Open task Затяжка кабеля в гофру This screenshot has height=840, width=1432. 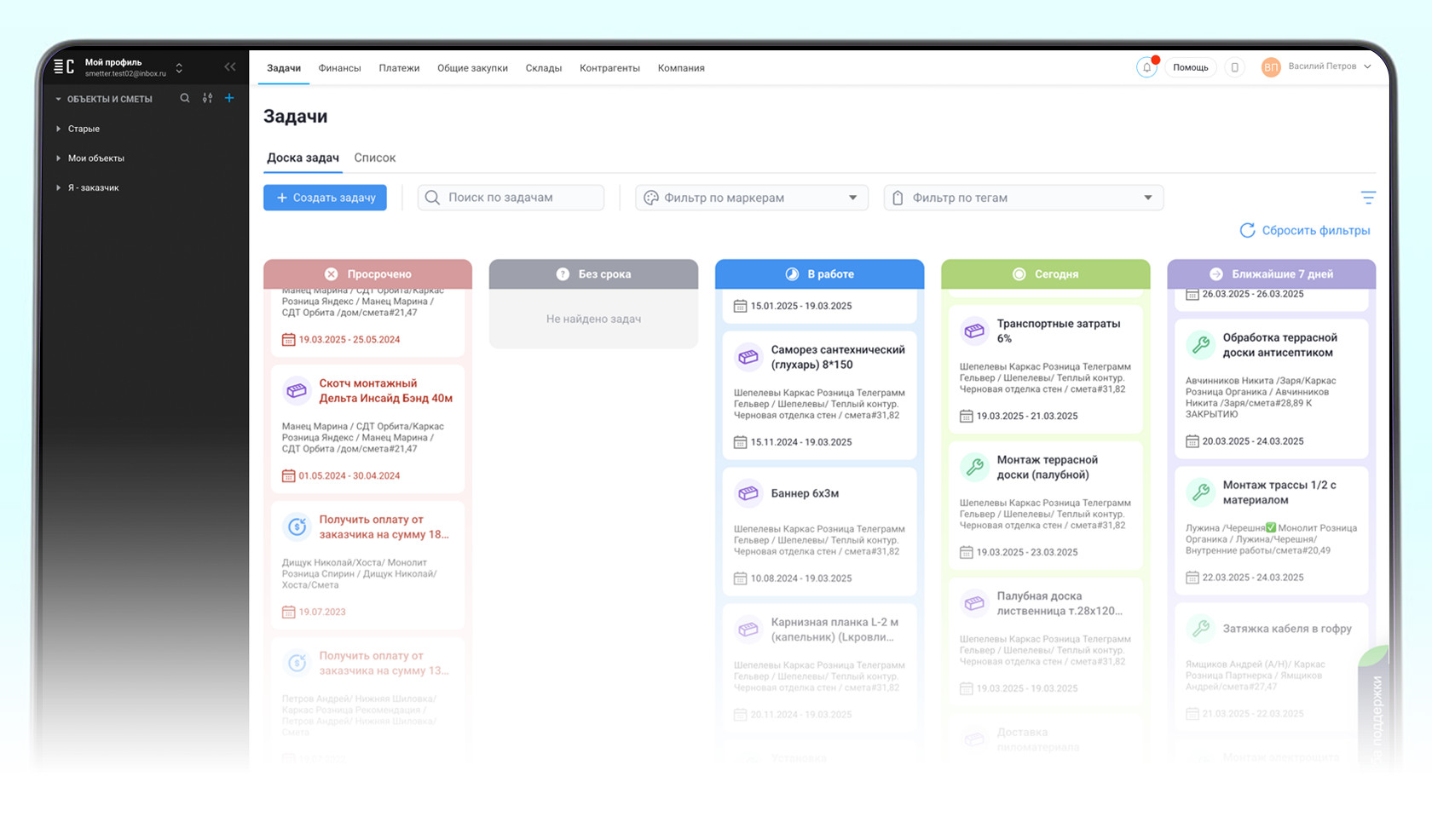pos(1287,629)
